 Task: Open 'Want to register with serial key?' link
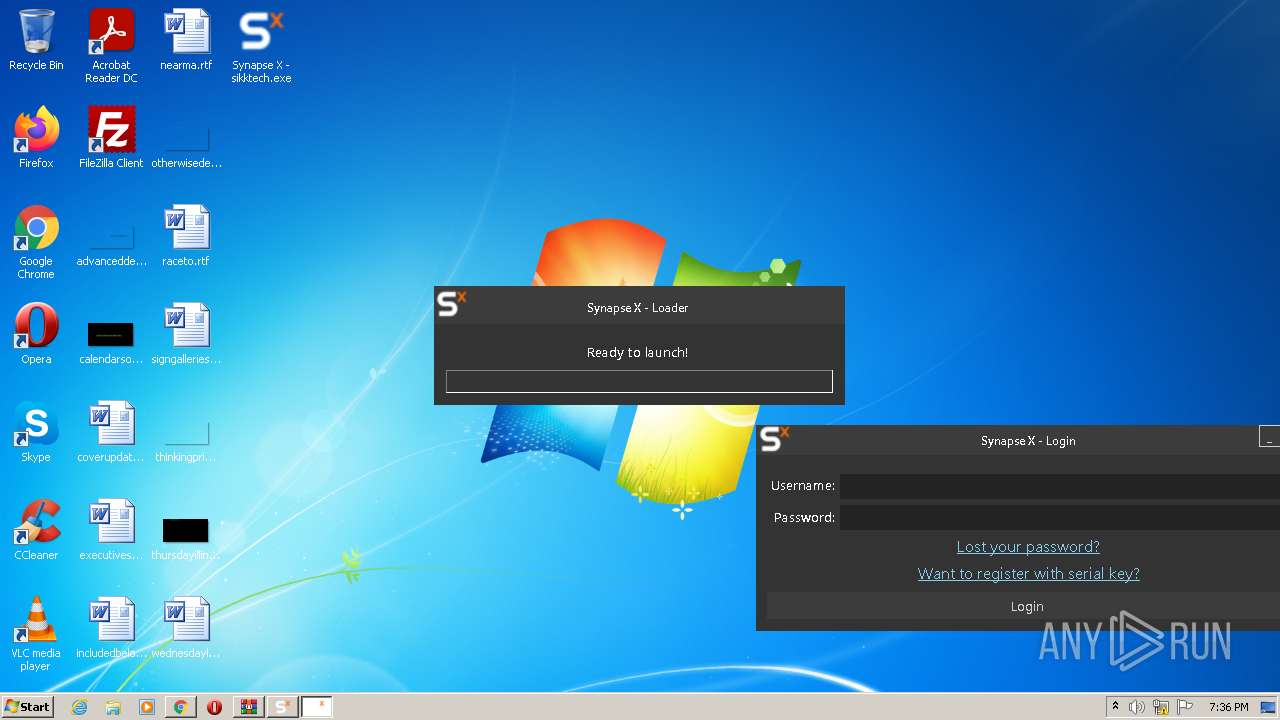tap(1029, 574)
